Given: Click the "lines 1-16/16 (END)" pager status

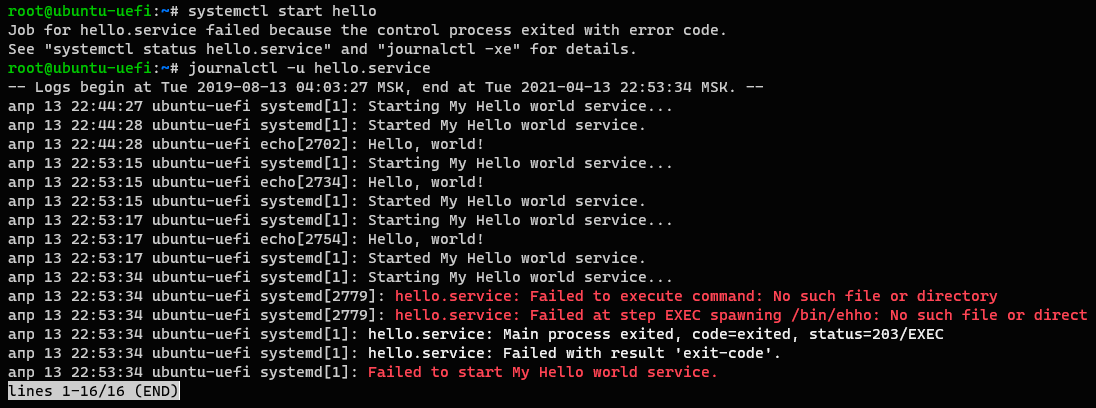Looking at the screenshot, I should pos(93,391).
